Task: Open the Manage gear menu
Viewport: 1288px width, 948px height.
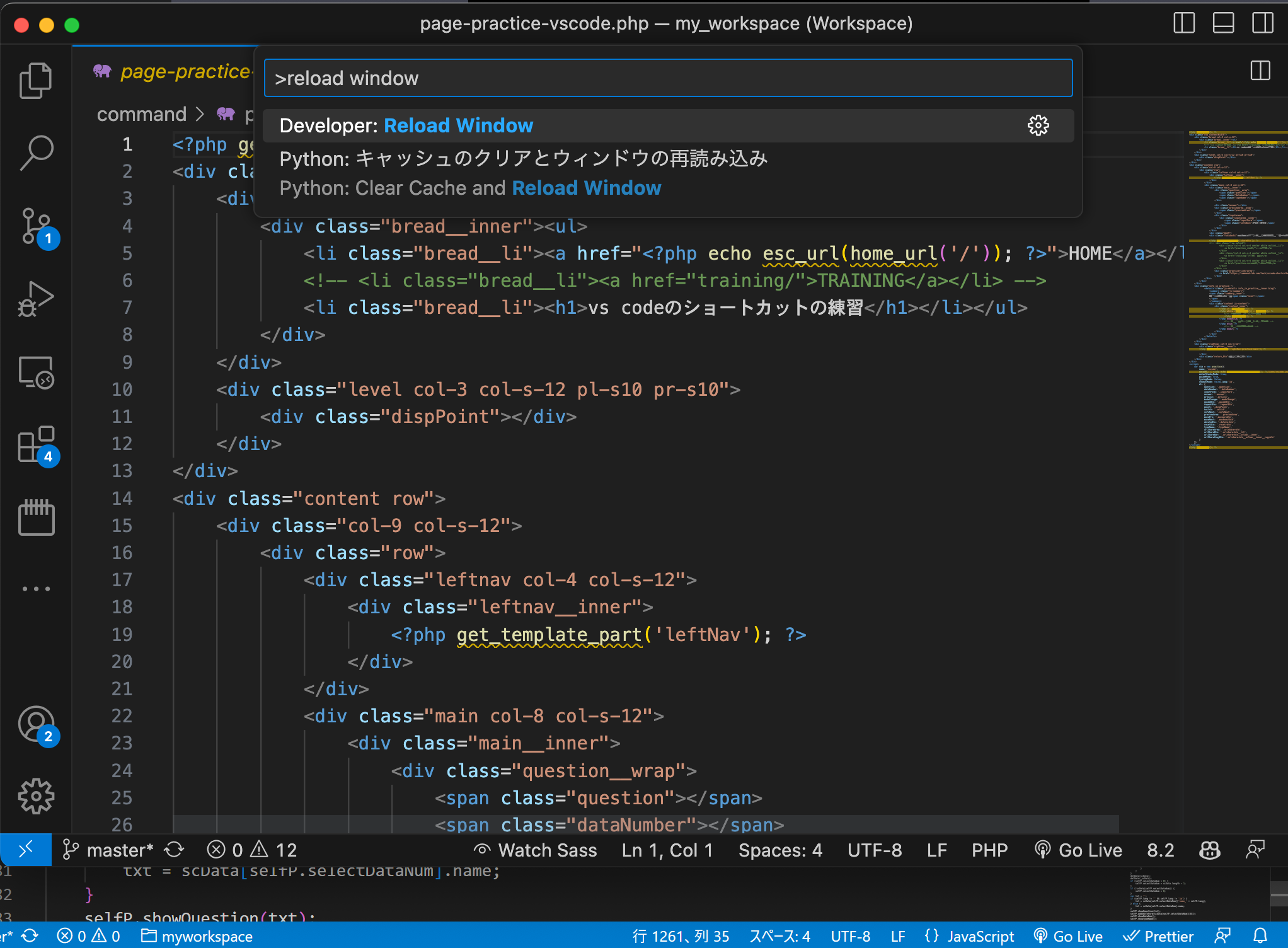Action: coord(36,796)
